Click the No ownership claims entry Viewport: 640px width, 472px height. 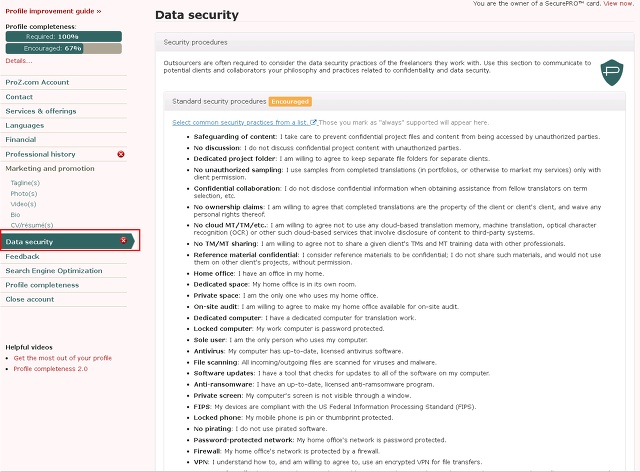pos(397,211)
